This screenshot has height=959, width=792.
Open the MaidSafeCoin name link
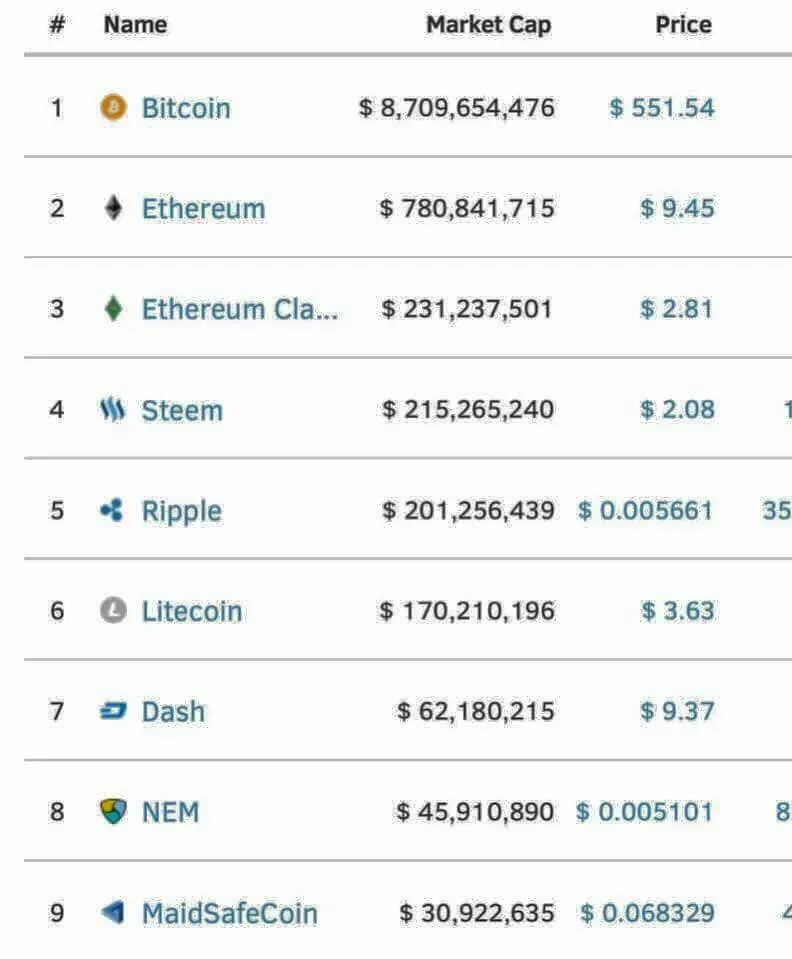pos(230,913)
